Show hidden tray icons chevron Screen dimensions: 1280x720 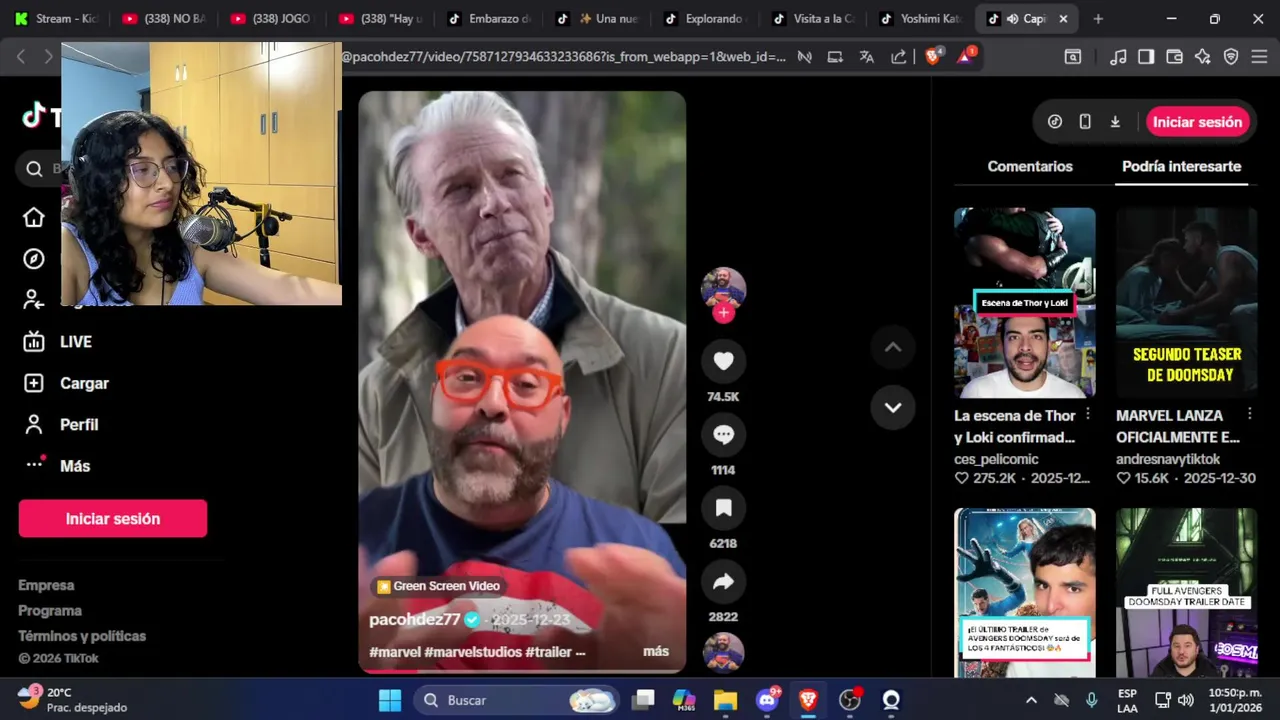(x=1031, y=700)
